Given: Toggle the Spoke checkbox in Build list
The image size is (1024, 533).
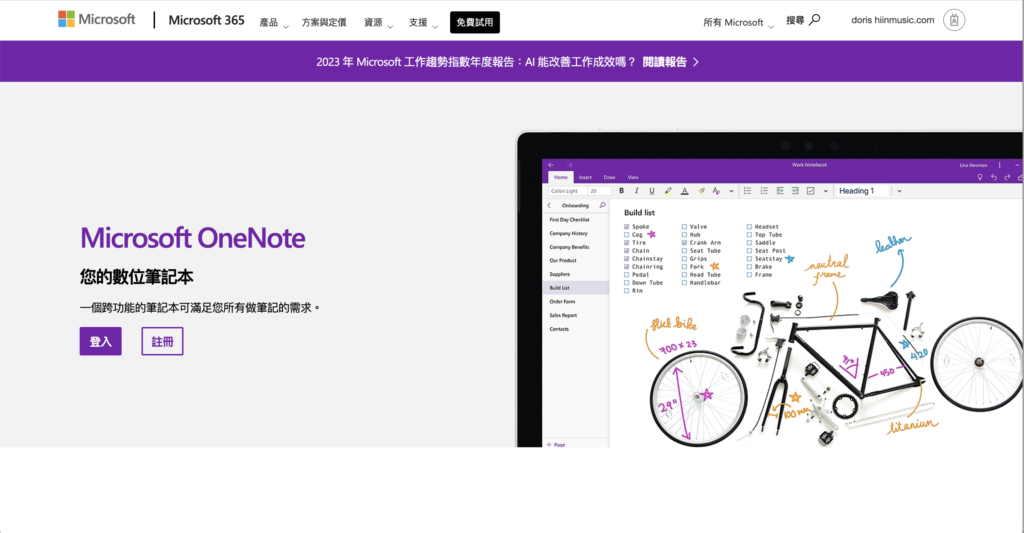Looking at the screenshot, I should [627, 227].
